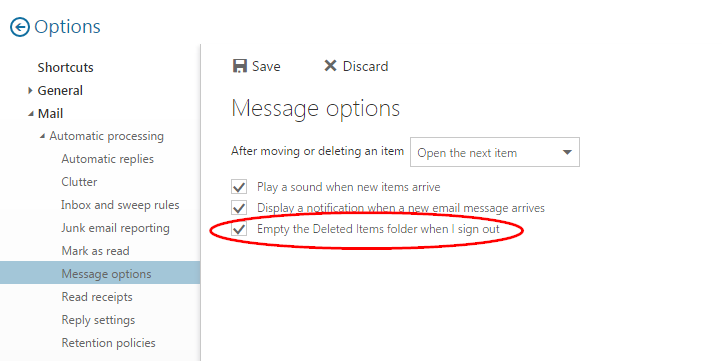Open the After moving or deleting dropdown
The image size is (722, 361).
pyautogui.click(x=495, y=152)
